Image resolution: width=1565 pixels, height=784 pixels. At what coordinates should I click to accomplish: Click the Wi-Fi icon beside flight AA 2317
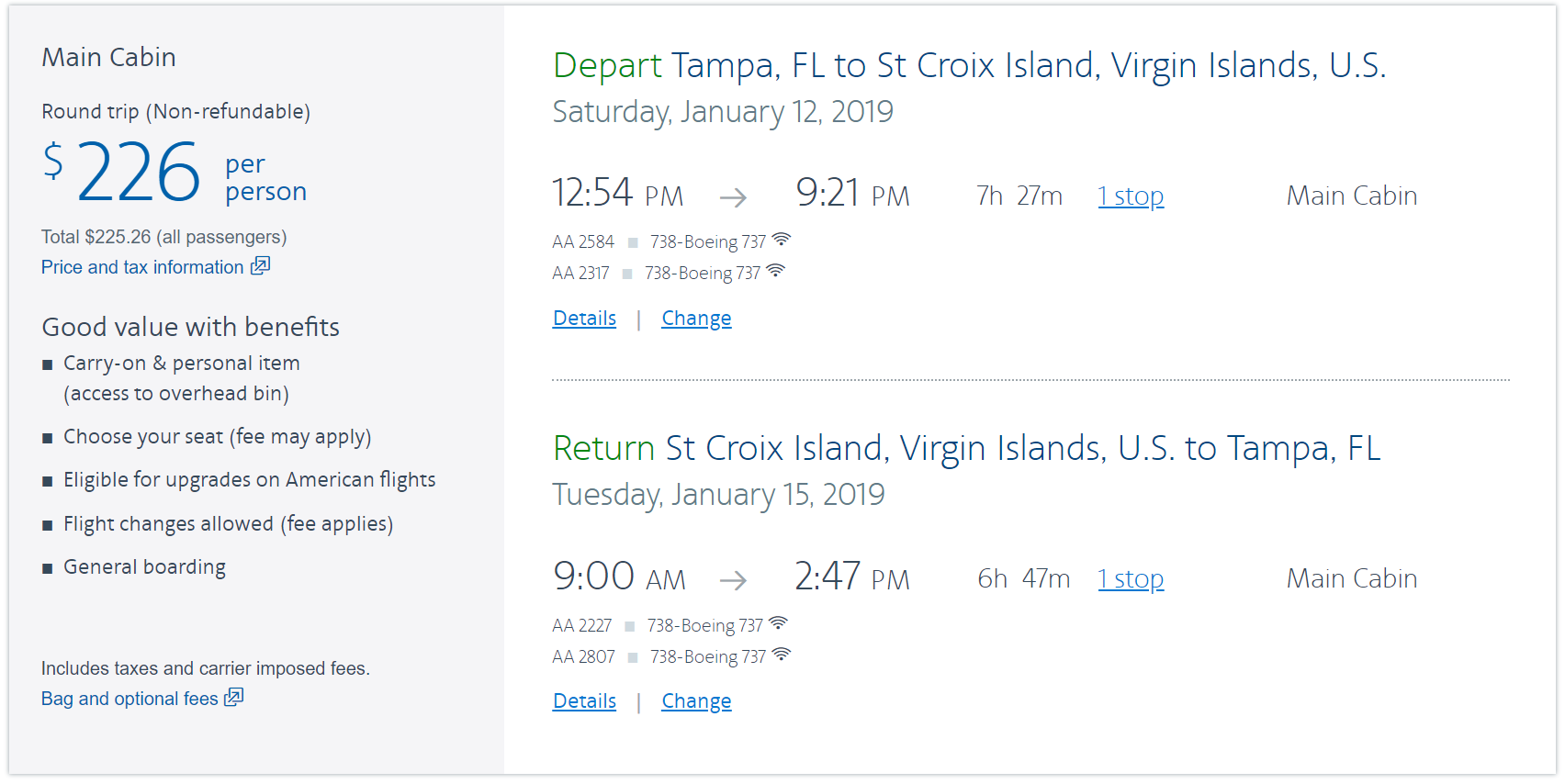click(x=776, y=271)
